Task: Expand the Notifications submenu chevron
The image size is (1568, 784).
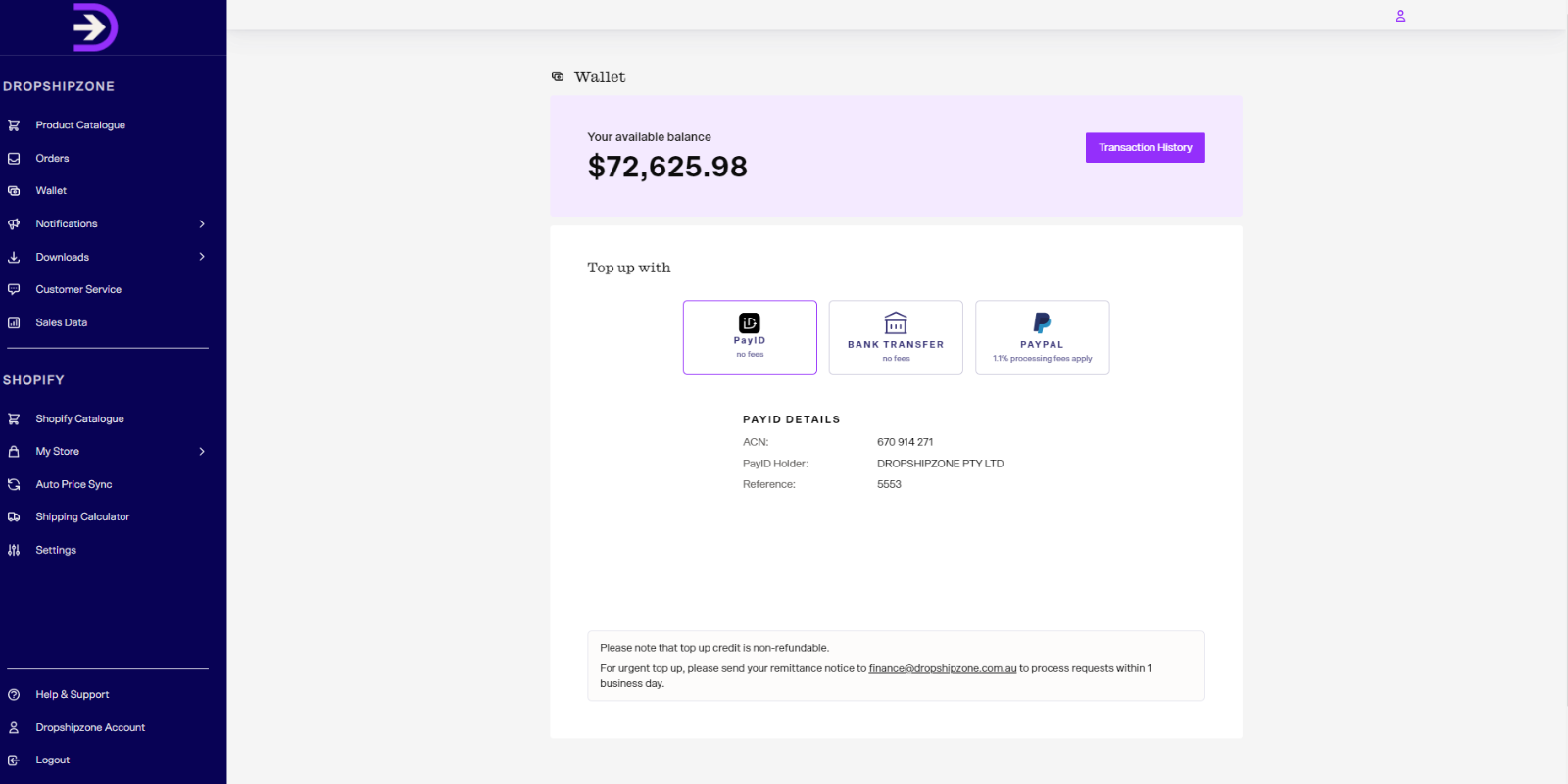Action: tap(202, 223)
